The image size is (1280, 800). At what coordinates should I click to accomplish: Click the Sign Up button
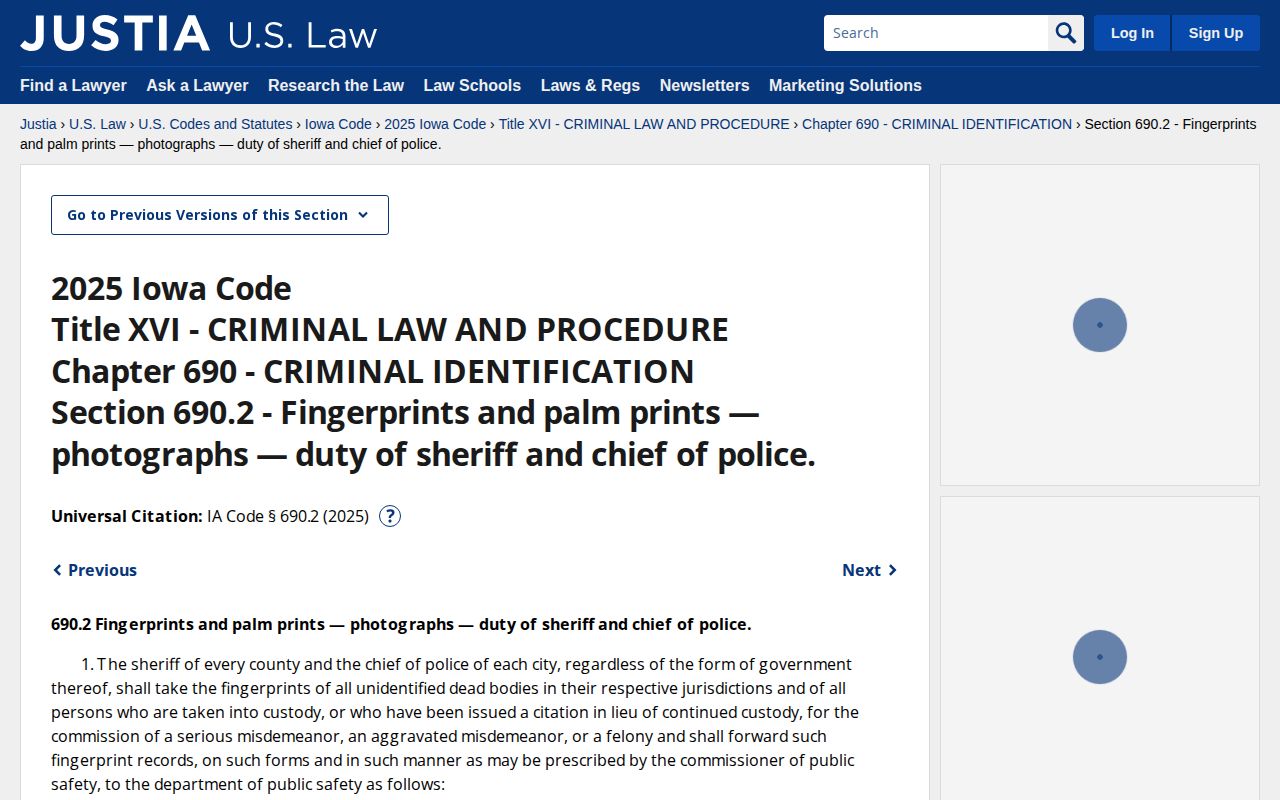tap(1216, 33)
